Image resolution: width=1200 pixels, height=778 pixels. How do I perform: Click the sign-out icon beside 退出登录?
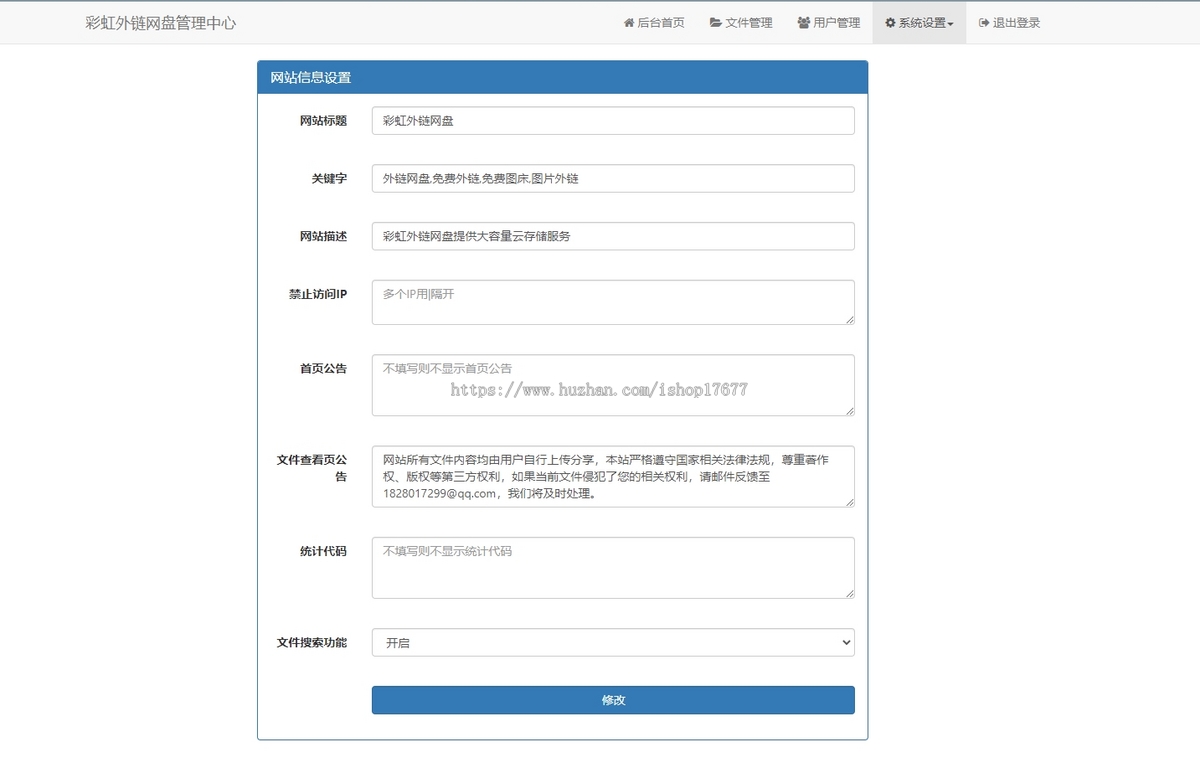point(984,23)
